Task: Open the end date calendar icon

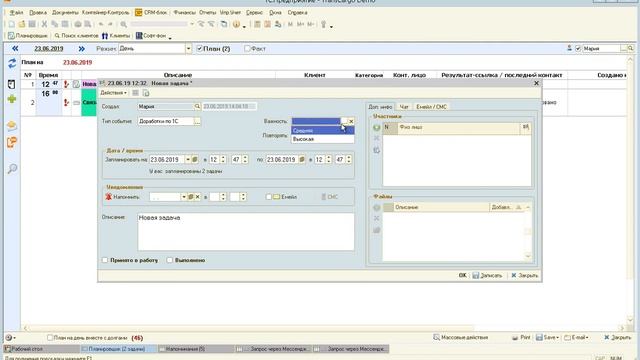Action: pos(302,160)
